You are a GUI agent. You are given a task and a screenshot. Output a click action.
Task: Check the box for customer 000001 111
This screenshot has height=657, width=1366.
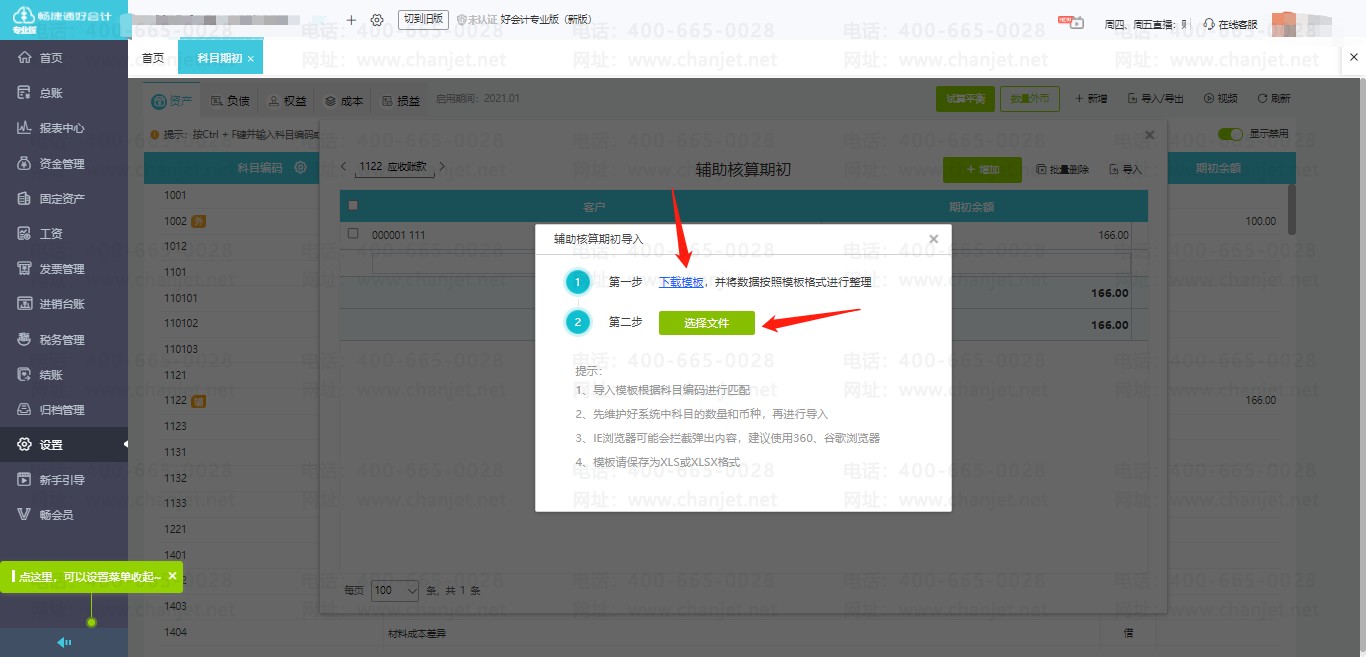[352, 234]
